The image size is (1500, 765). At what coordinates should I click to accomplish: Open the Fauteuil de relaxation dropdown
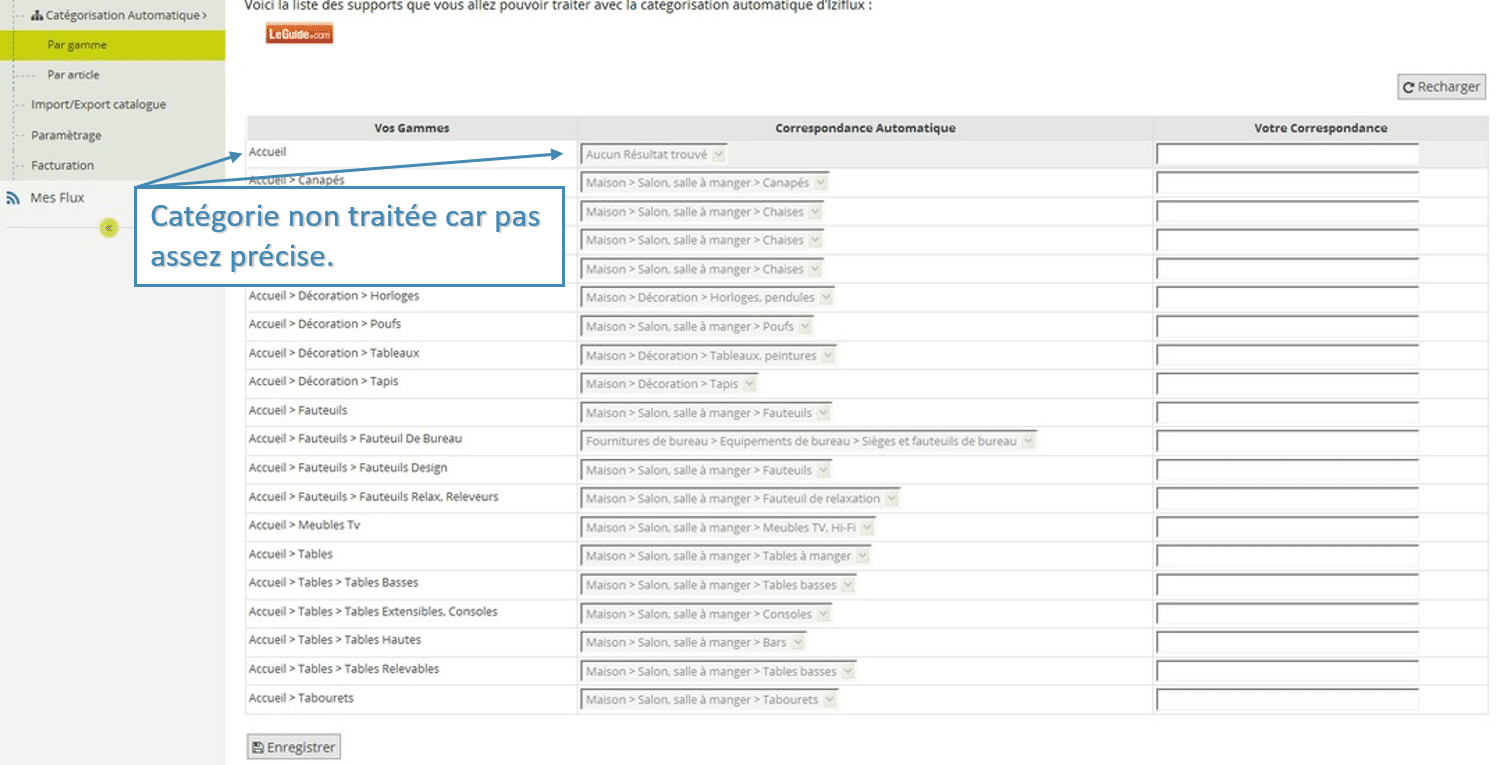[x=740, y=499]
